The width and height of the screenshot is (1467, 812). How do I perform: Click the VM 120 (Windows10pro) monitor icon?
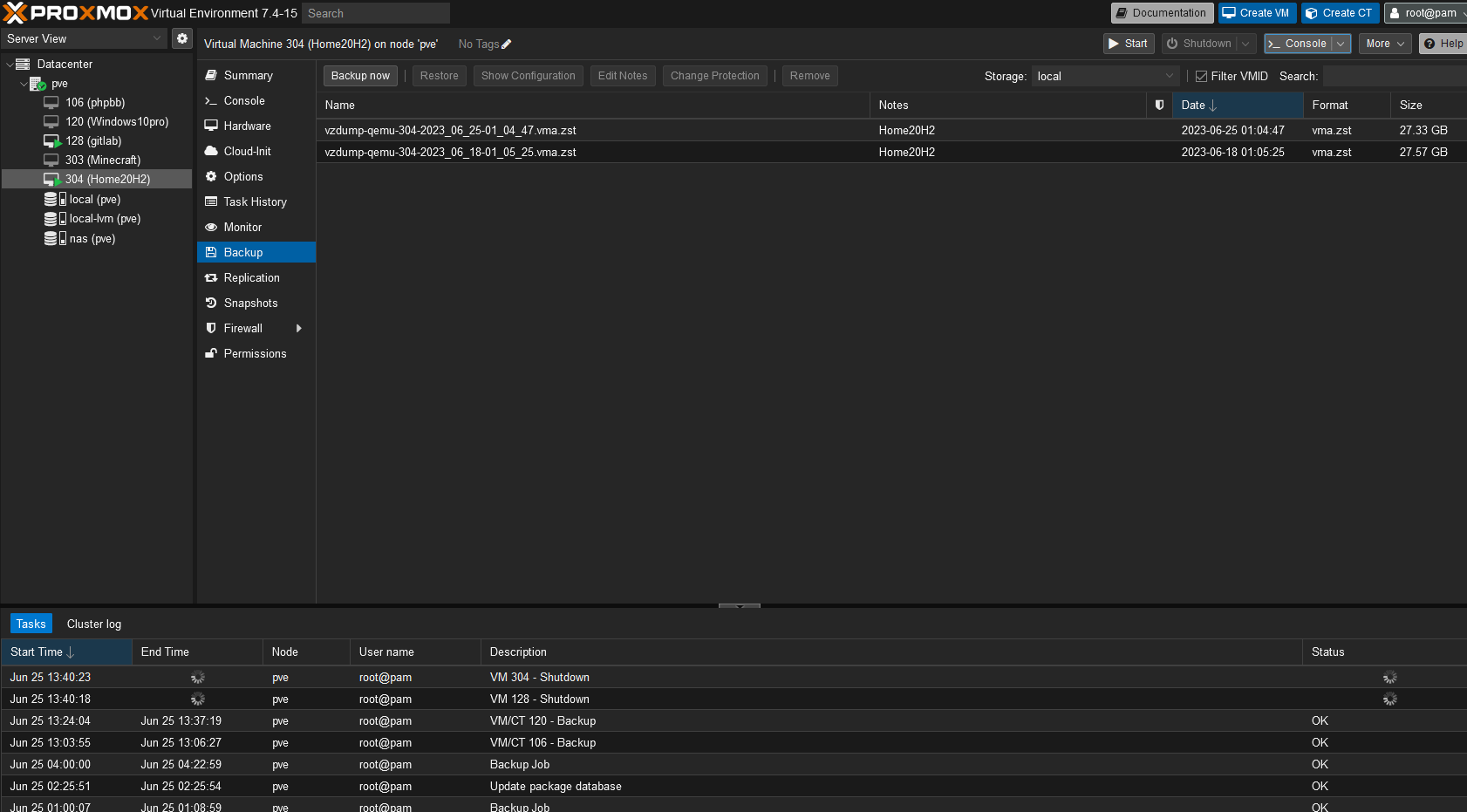pos(51,121)
